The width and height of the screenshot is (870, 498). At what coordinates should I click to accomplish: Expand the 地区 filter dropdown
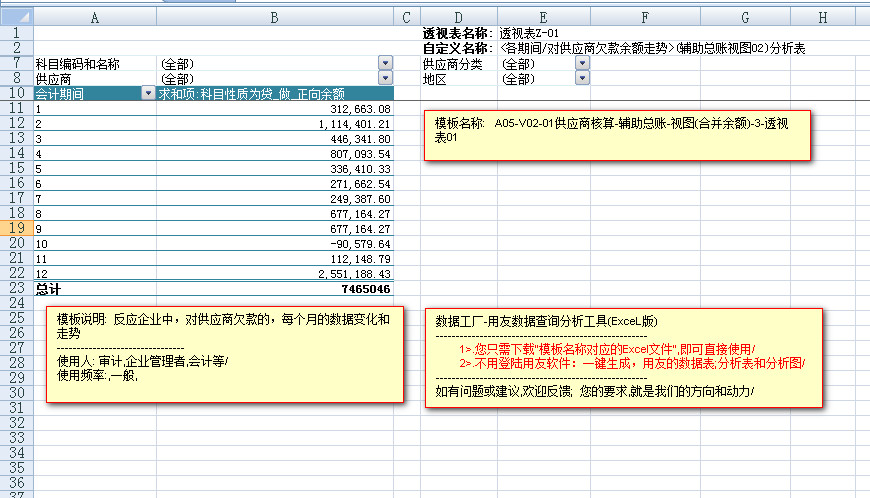(582, 78)
